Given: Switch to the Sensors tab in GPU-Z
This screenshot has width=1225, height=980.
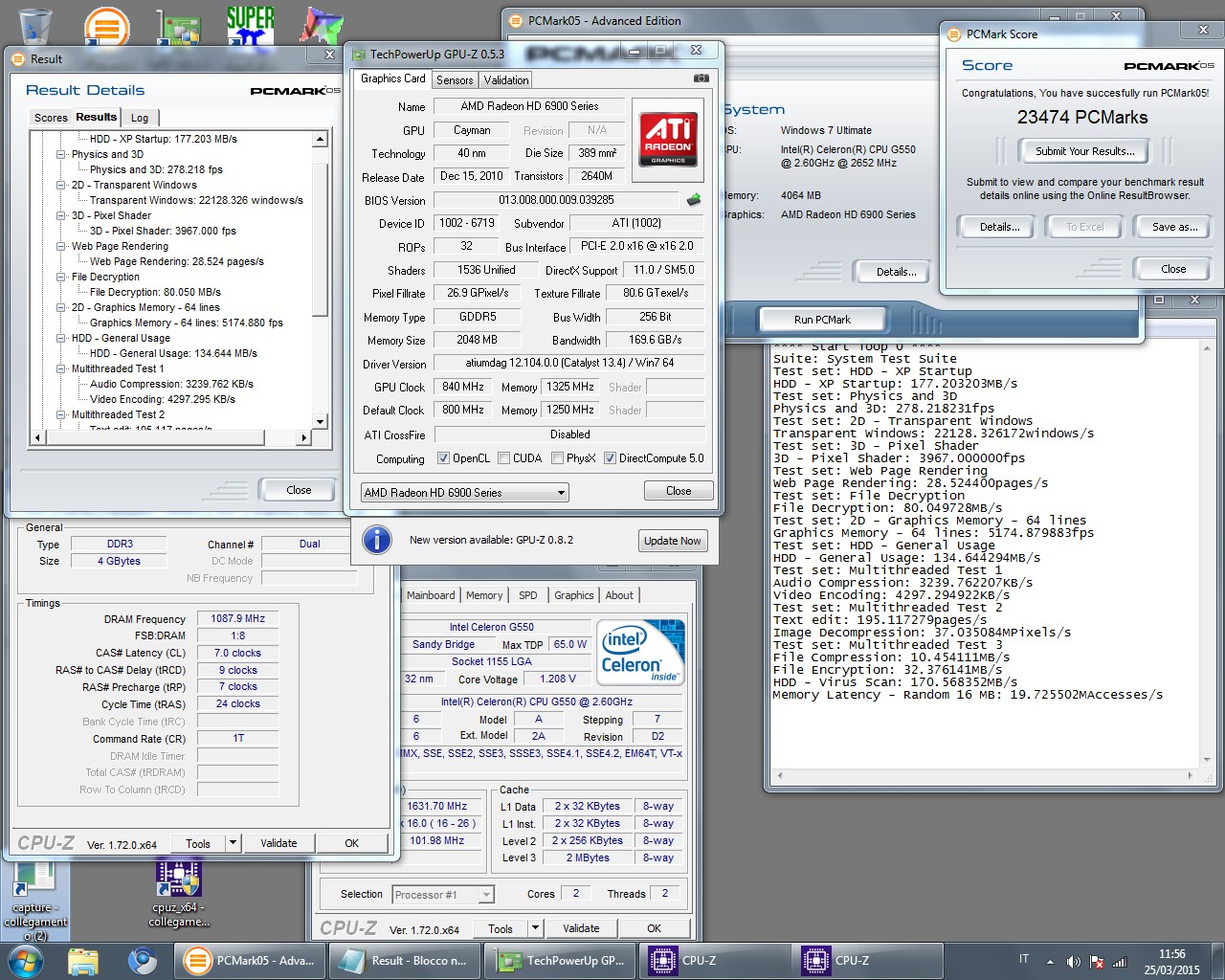Looking at the screenshot, I should pyautogui.click(x=455, y=80).
